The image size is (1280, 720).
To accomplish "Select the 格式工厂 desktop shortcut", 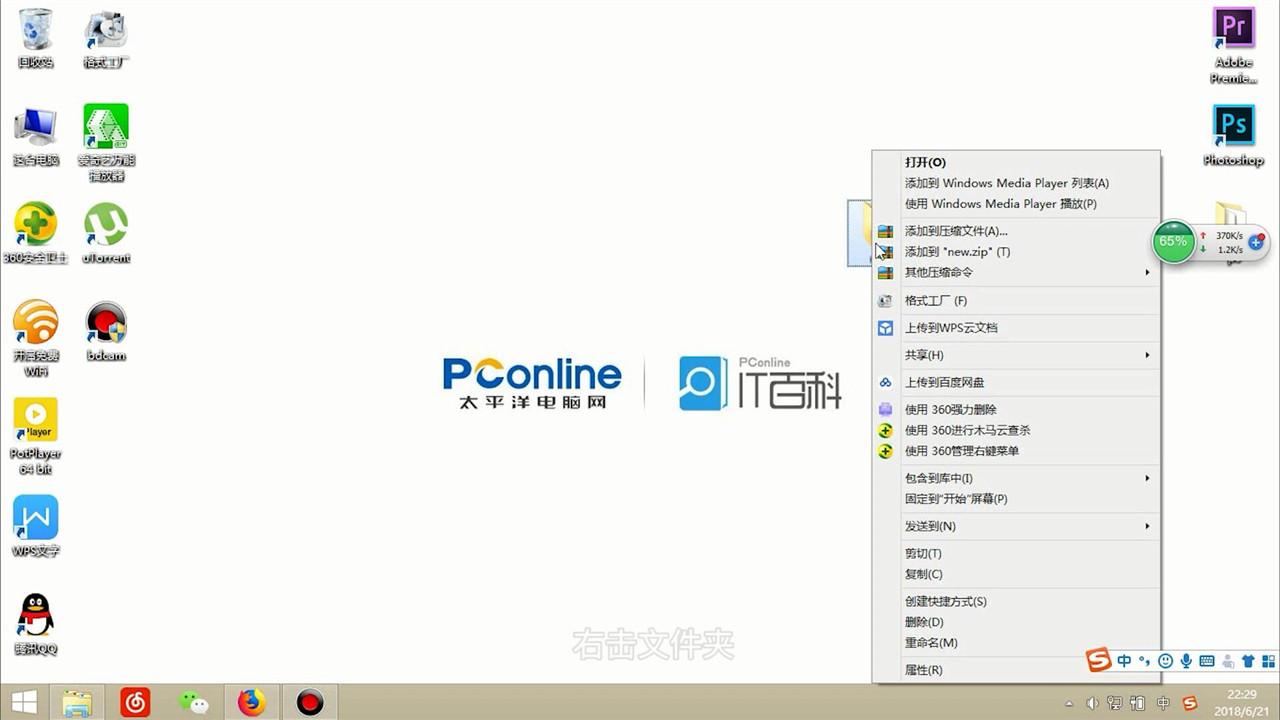I will (106, 39).
